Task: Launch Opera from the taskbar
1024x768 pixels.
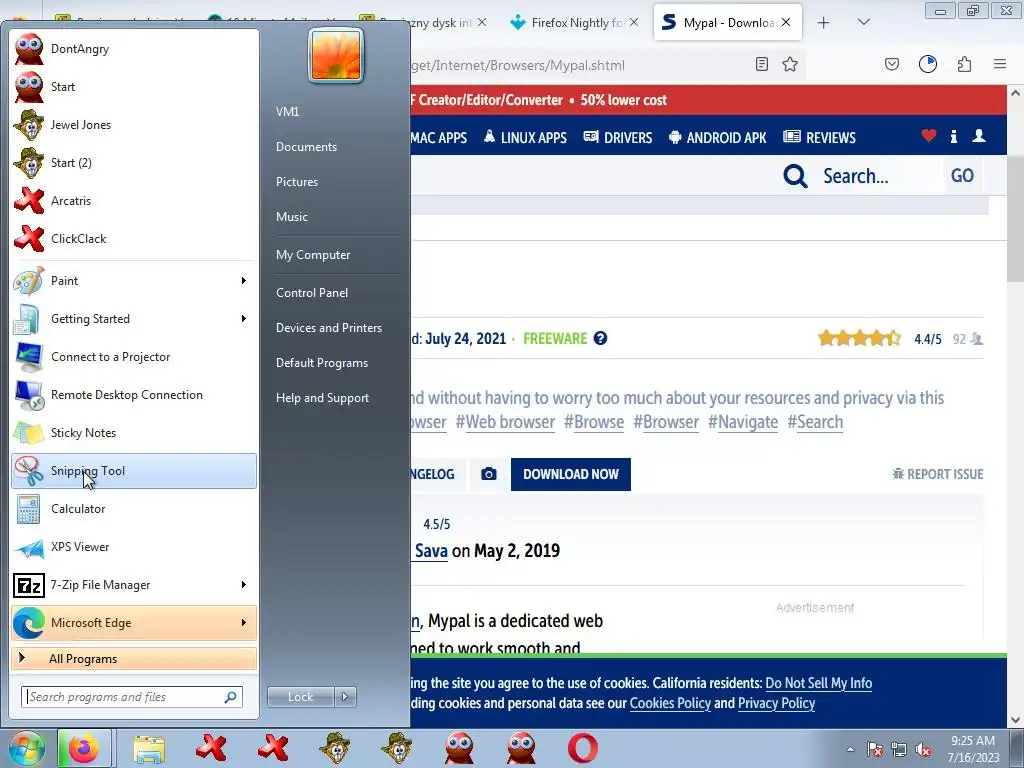Action: [583, 748]
